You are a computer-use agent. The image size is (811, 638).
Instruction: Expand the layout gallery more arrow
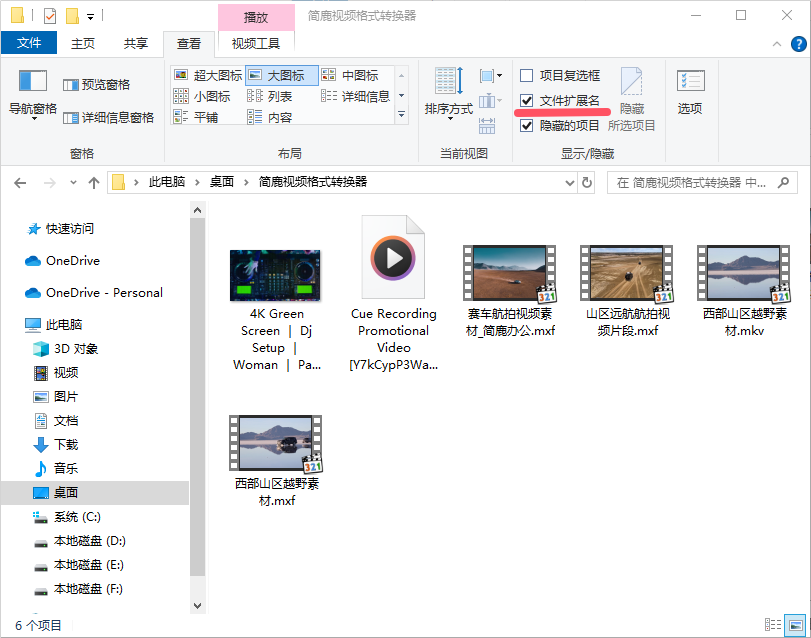[402, 116]
